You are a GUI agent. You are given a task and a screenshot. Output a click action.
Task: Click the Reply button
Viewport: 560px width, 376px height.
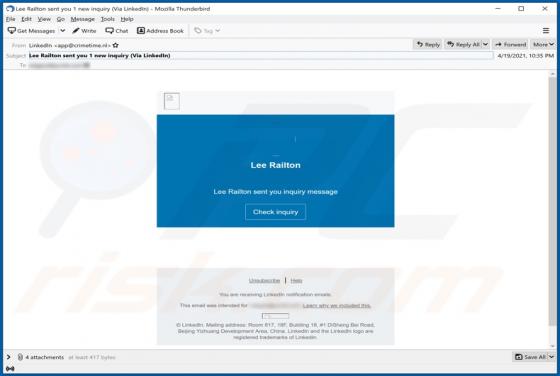428,44
